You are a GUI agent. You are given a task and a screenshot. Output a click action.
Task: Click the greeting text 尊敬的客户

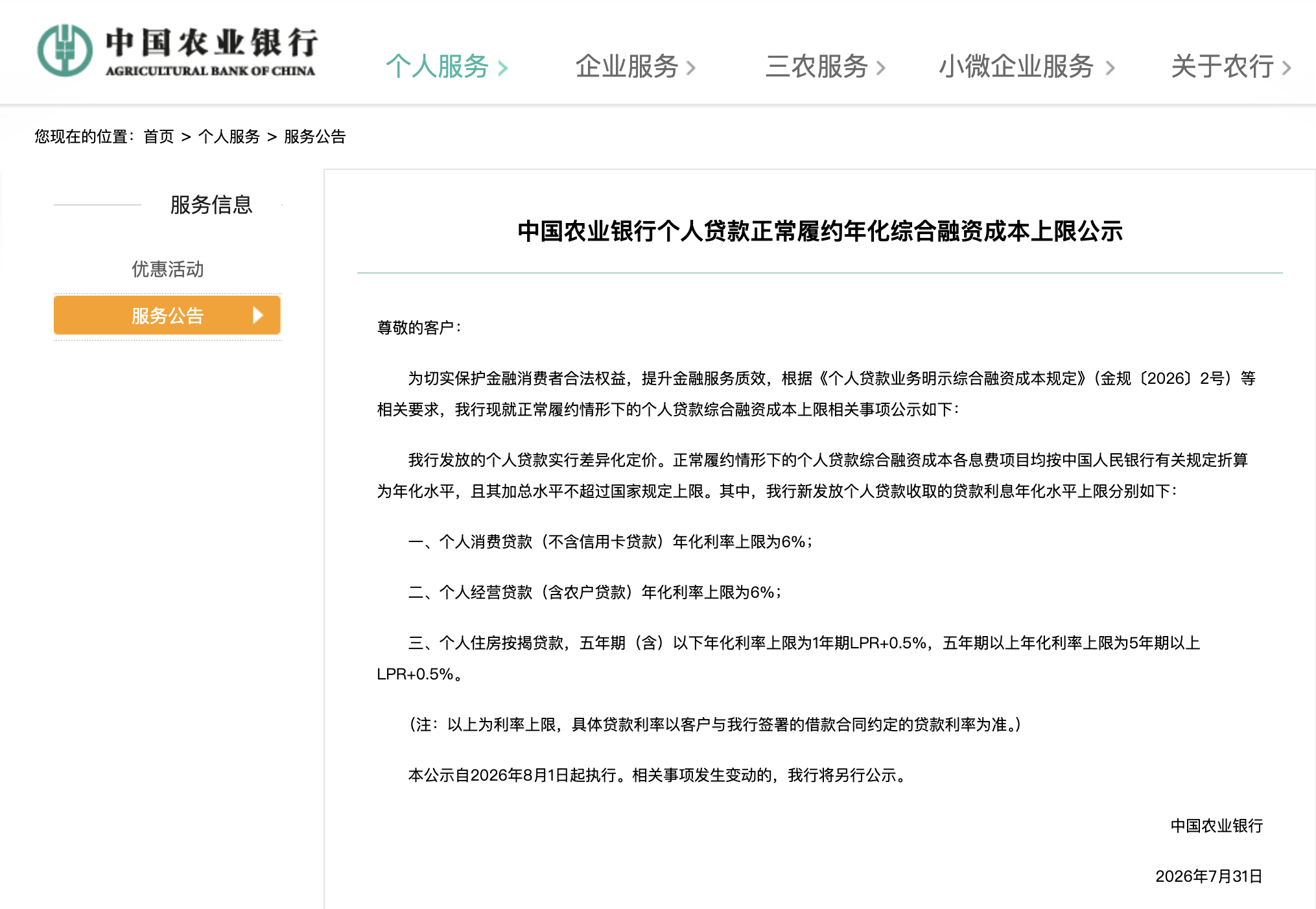[x=419, y=327]
